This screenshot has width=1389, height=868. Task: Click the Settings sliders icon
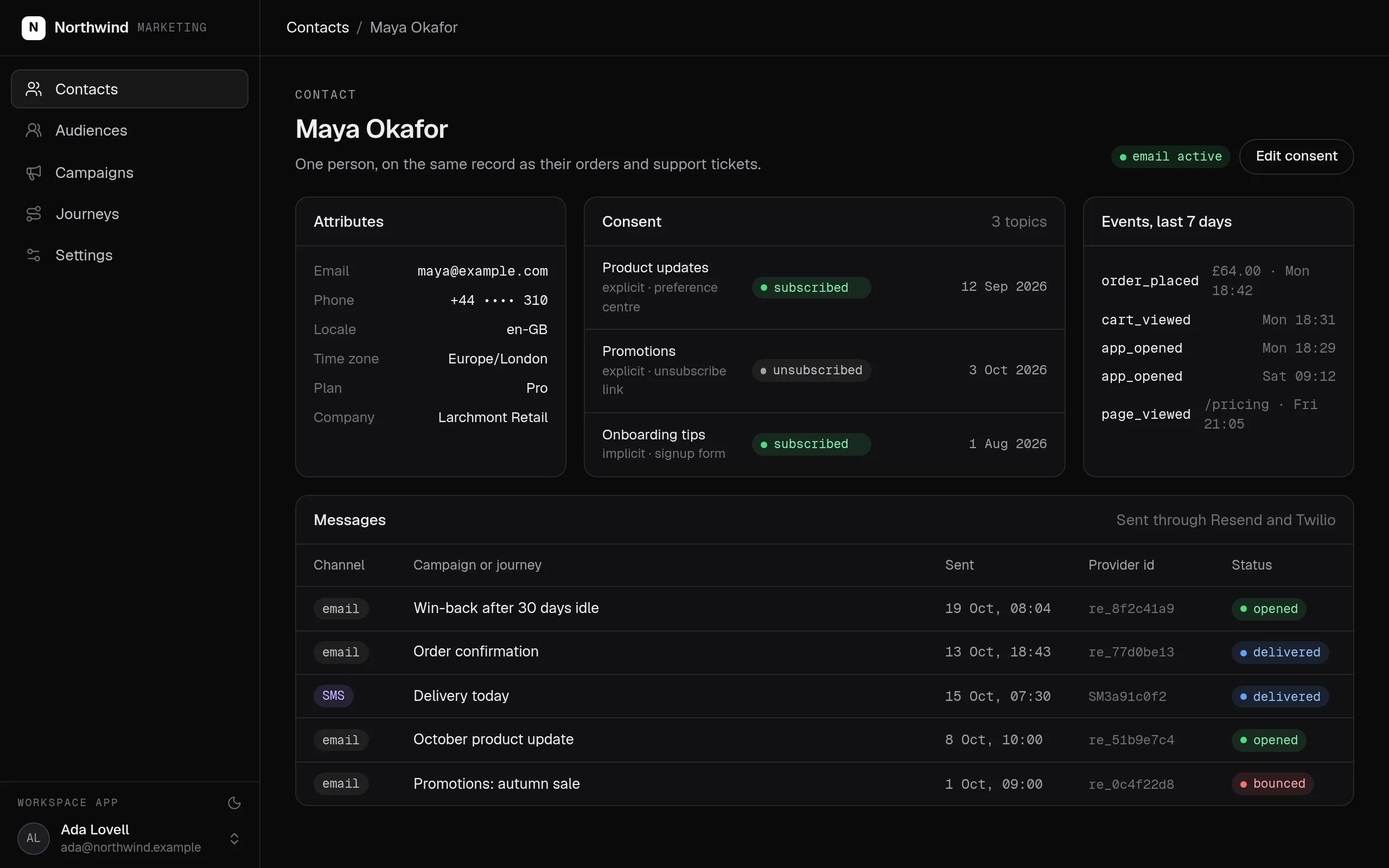[x=34, y=256]
